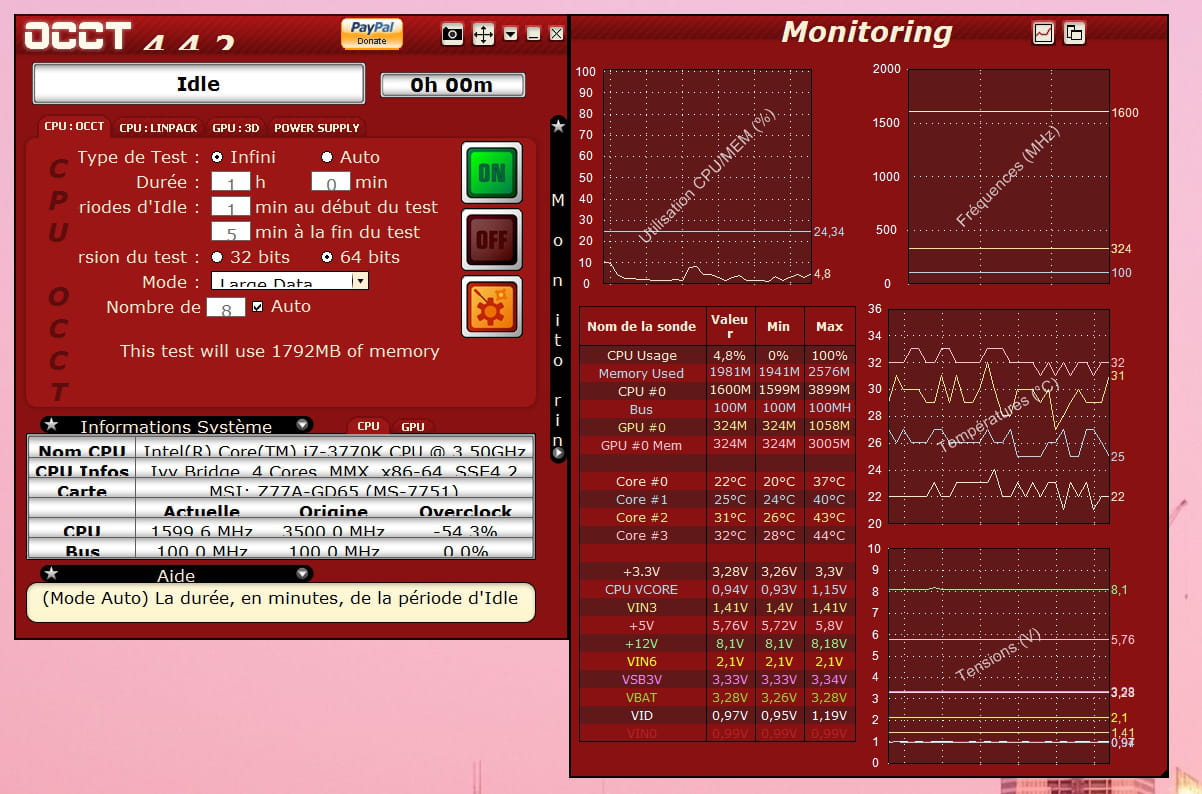
Task: Click the memory usage message about 1792MB
Action: click(279, 351)
